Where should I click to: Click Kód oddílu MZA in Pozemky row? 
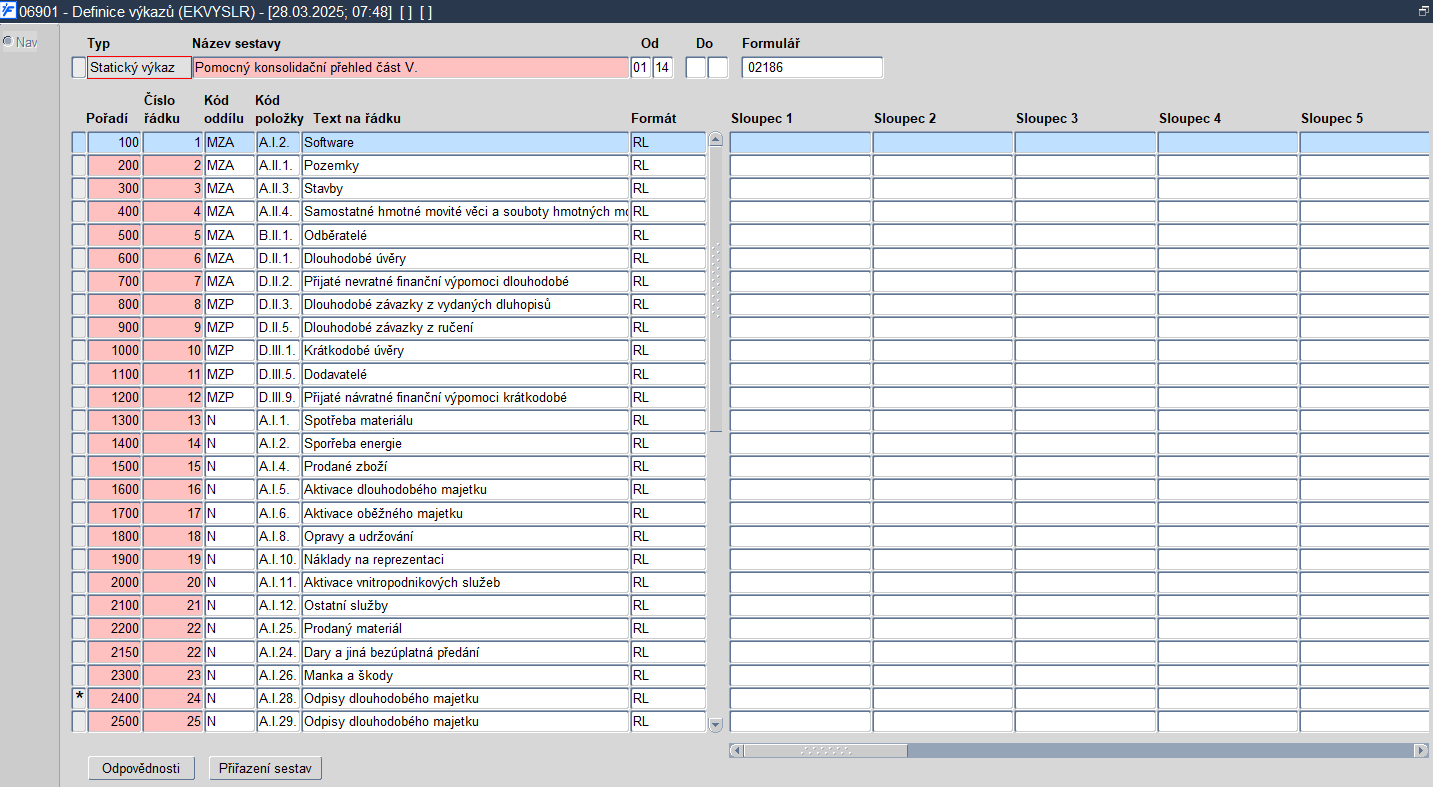[229, 165]
